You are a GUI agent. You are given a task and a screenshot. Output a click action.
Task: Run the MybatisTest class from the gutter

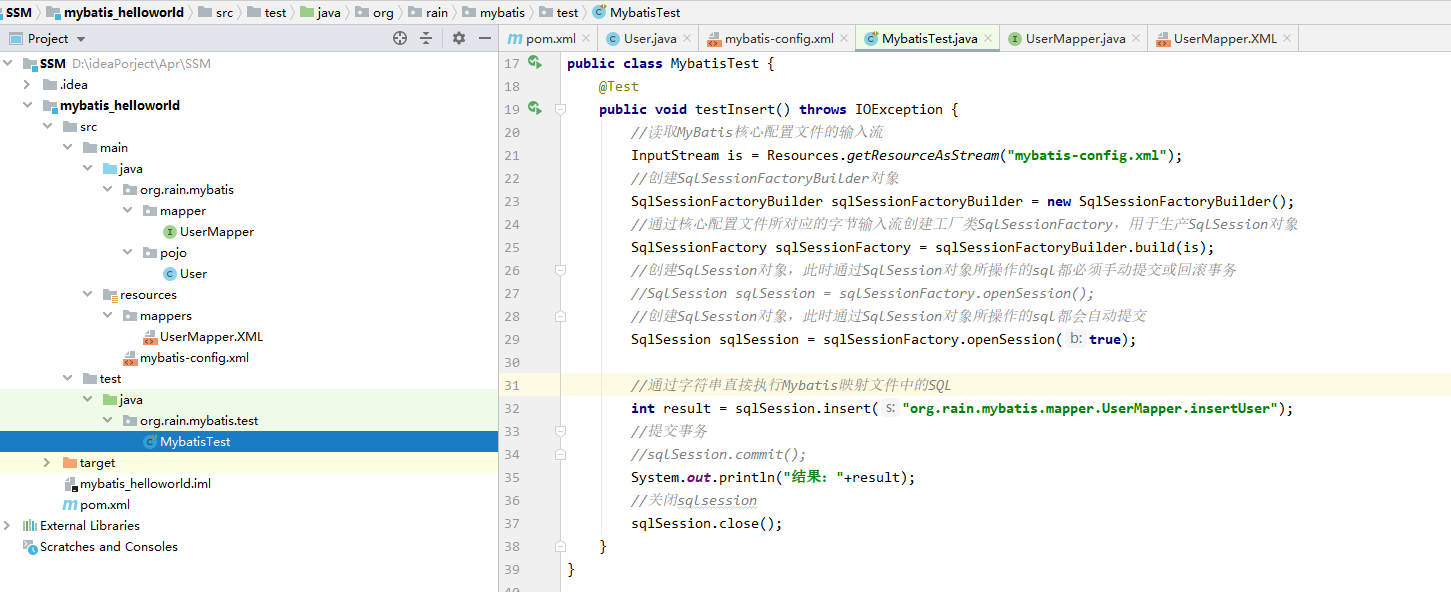pyautogui.click(x=535, y=63)
